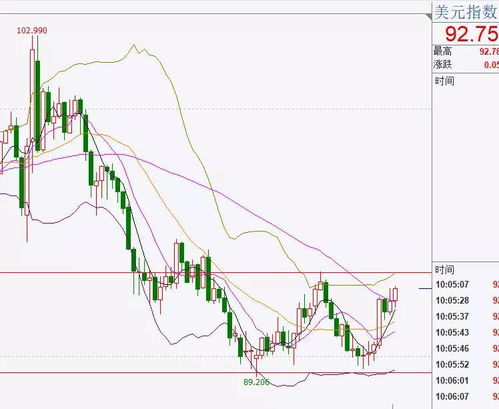Click the 89.200 low price label
Screen dimensions: 499x409
click(256, 382)
